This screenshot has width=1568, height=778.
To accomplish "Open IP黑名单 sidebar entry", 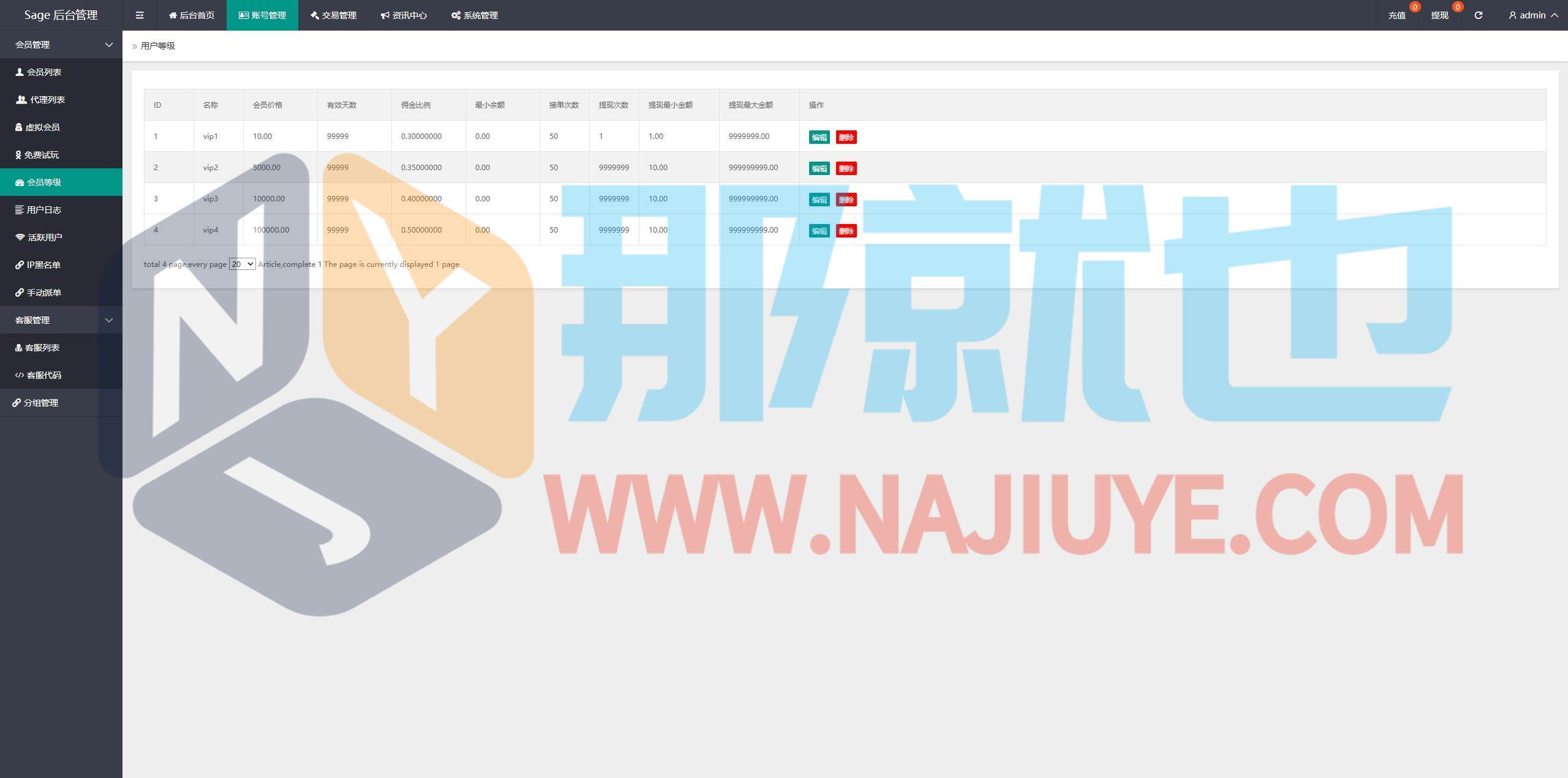I will 38,265.
